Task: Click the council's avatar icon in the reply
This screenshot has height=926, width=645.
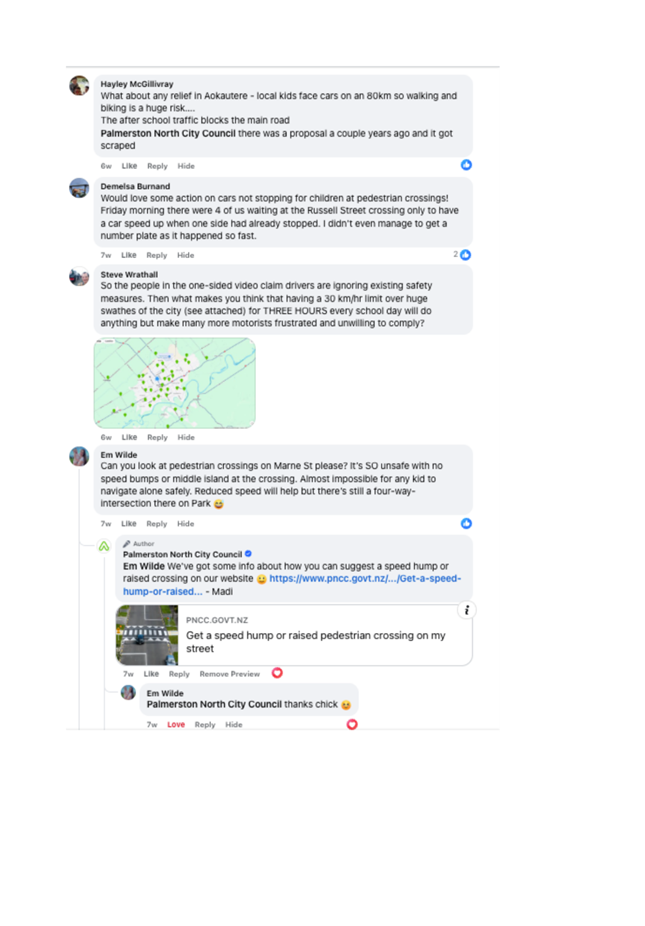Action: (104, 546)
